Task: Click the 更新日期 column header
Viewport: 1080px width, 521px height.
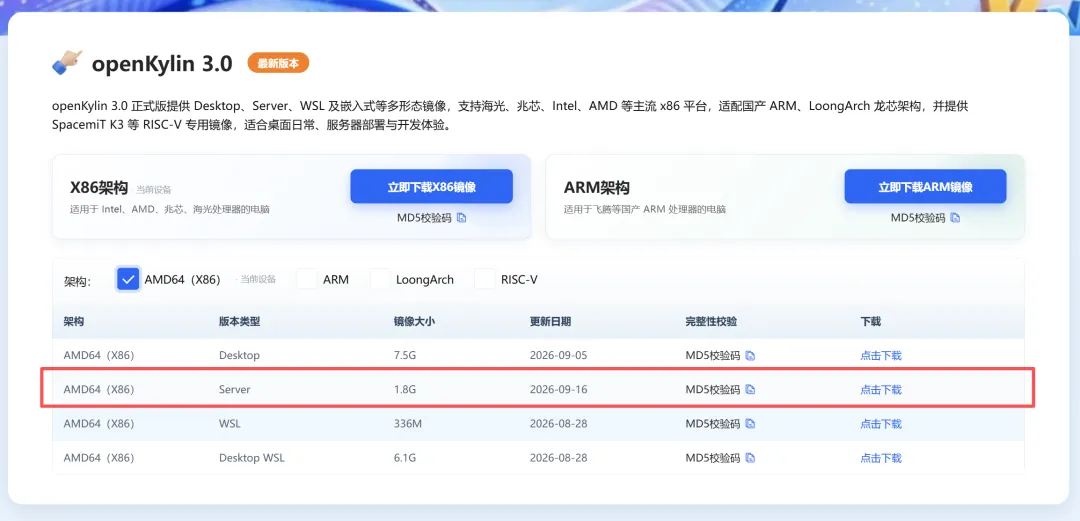Action: click(550, 322)
